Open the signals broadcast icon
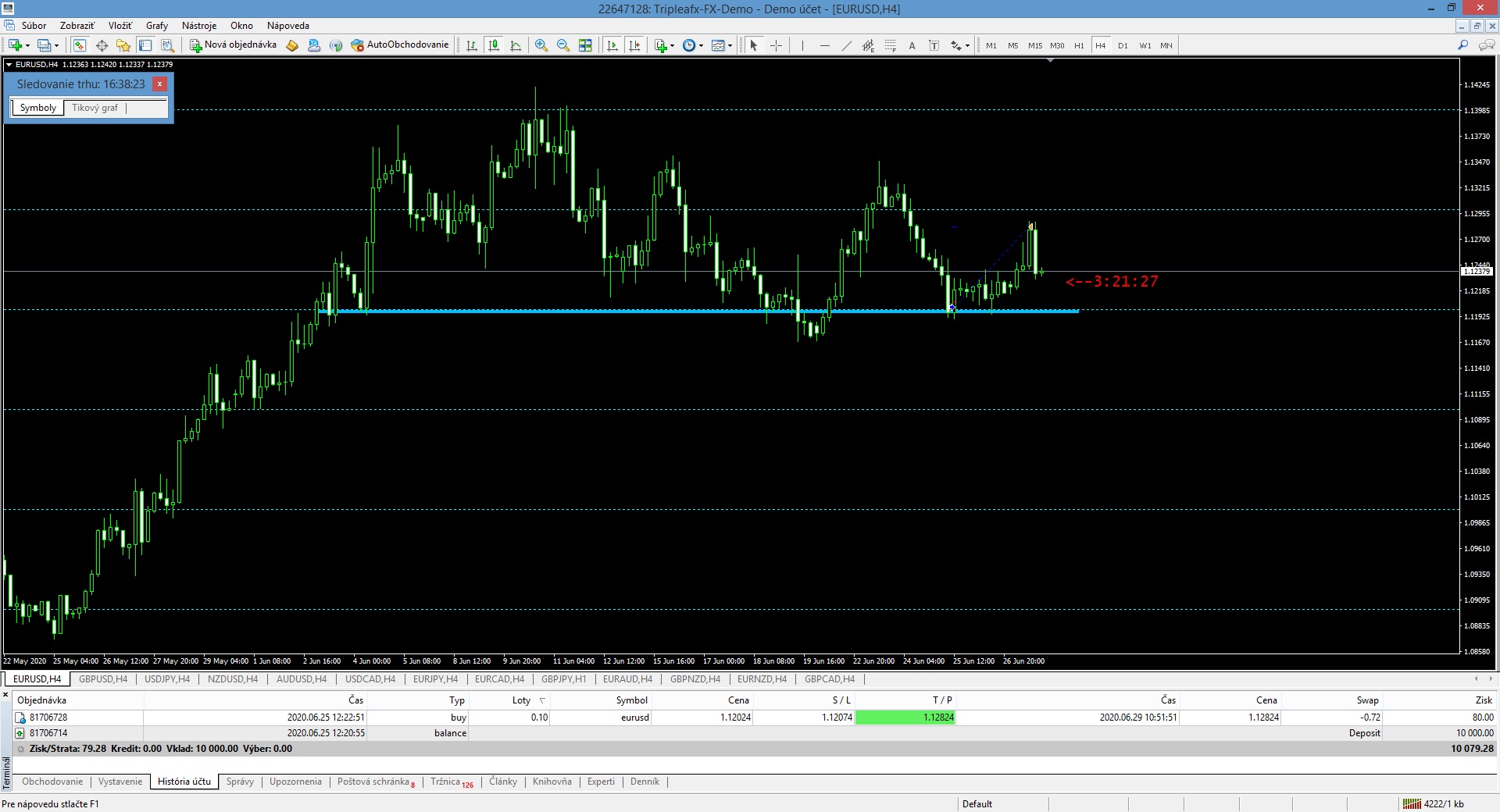 [x=336, y=45]
